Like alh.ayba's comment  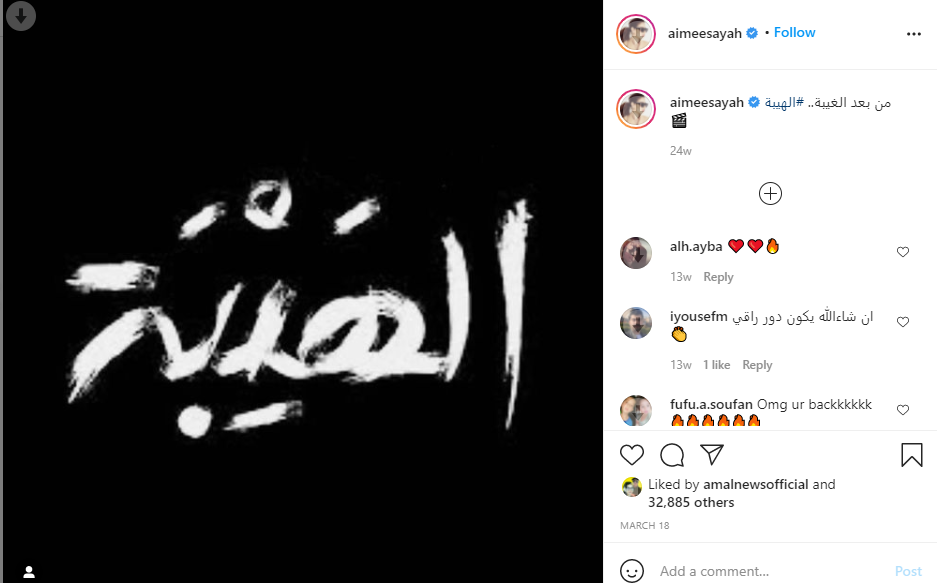(903, 252)
